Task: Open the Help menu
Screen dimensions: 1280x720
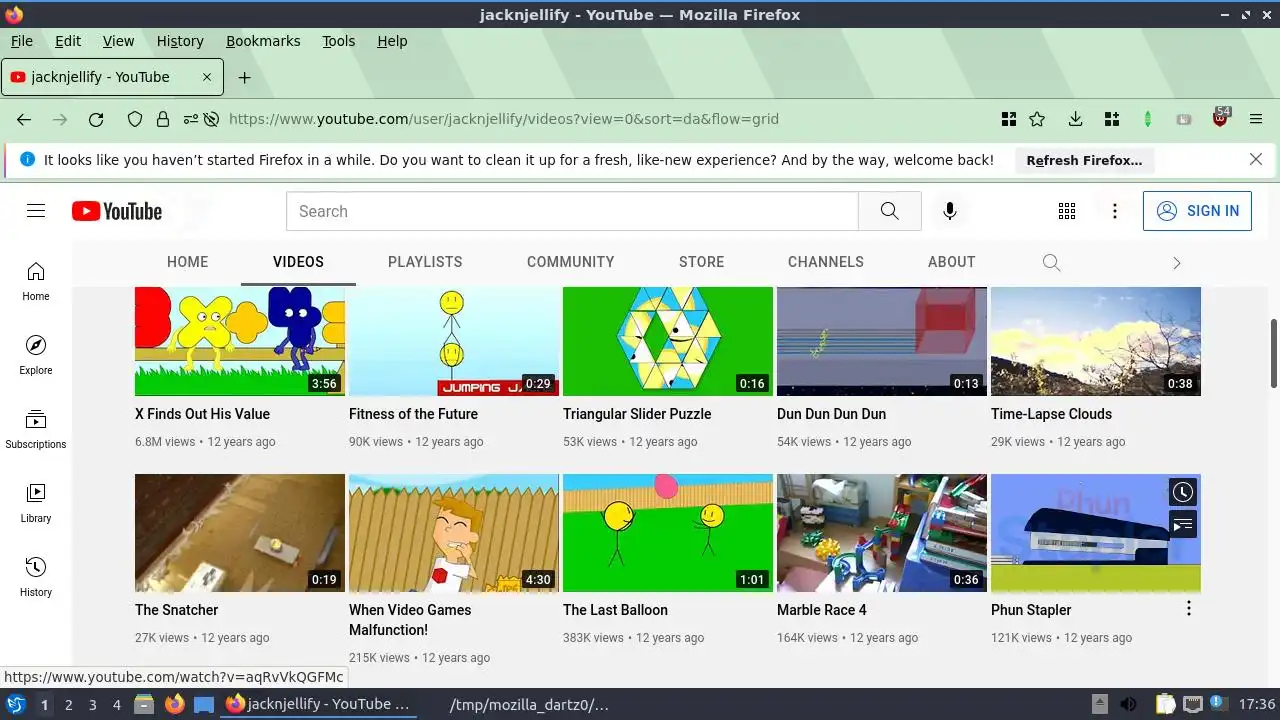Action: click(392, 41)
